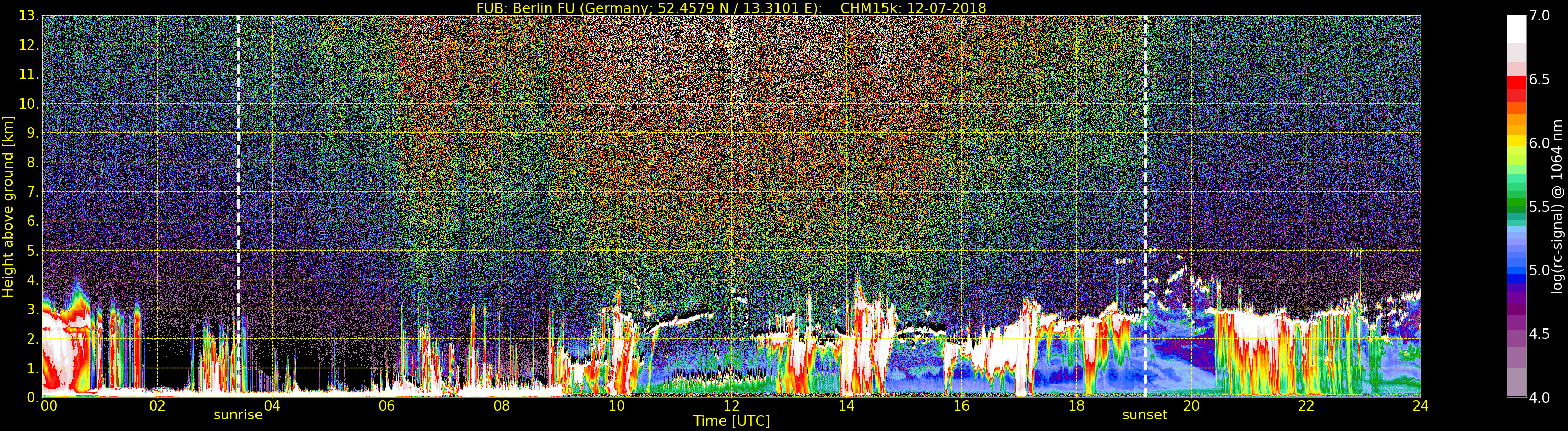
Task: Click the "7." tick on the height axis
Action: click(x=33, y=192)
